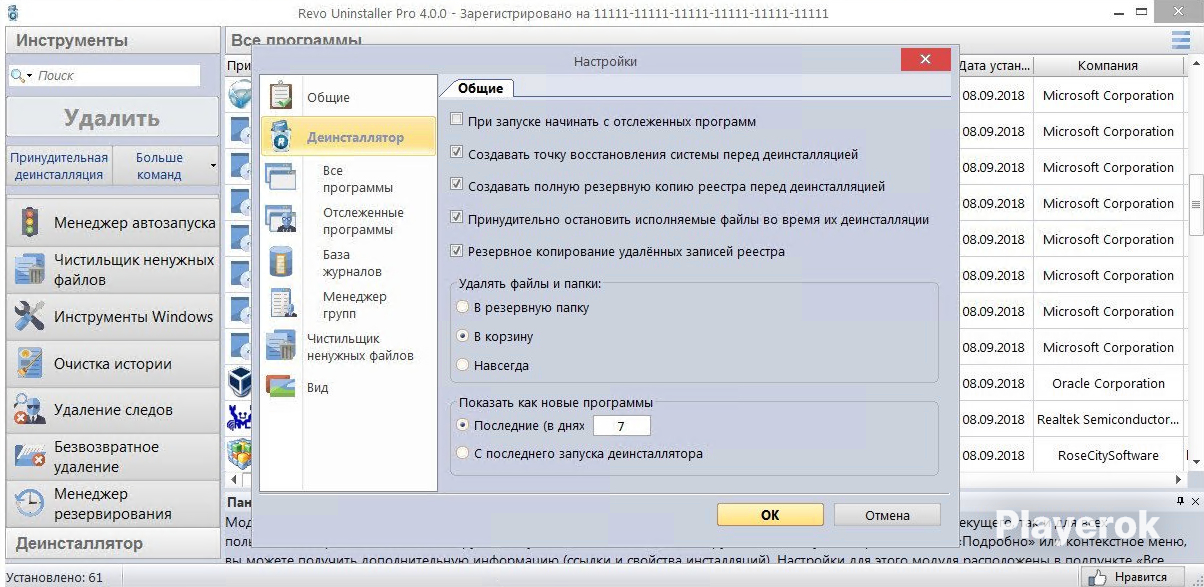Image resolution: width=1204 pixels, height=587 pixels.
Task: Click the wrench Инструменты Windows icon
Action: [x=29, y=316]
